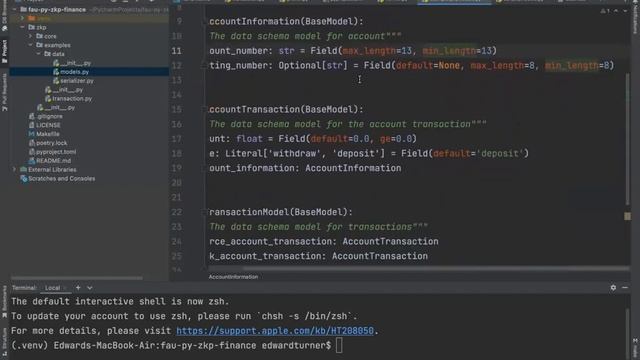Click 'AccountInformation' type on line 19
Screen dimensions: 640x360
tap(353, 168)
